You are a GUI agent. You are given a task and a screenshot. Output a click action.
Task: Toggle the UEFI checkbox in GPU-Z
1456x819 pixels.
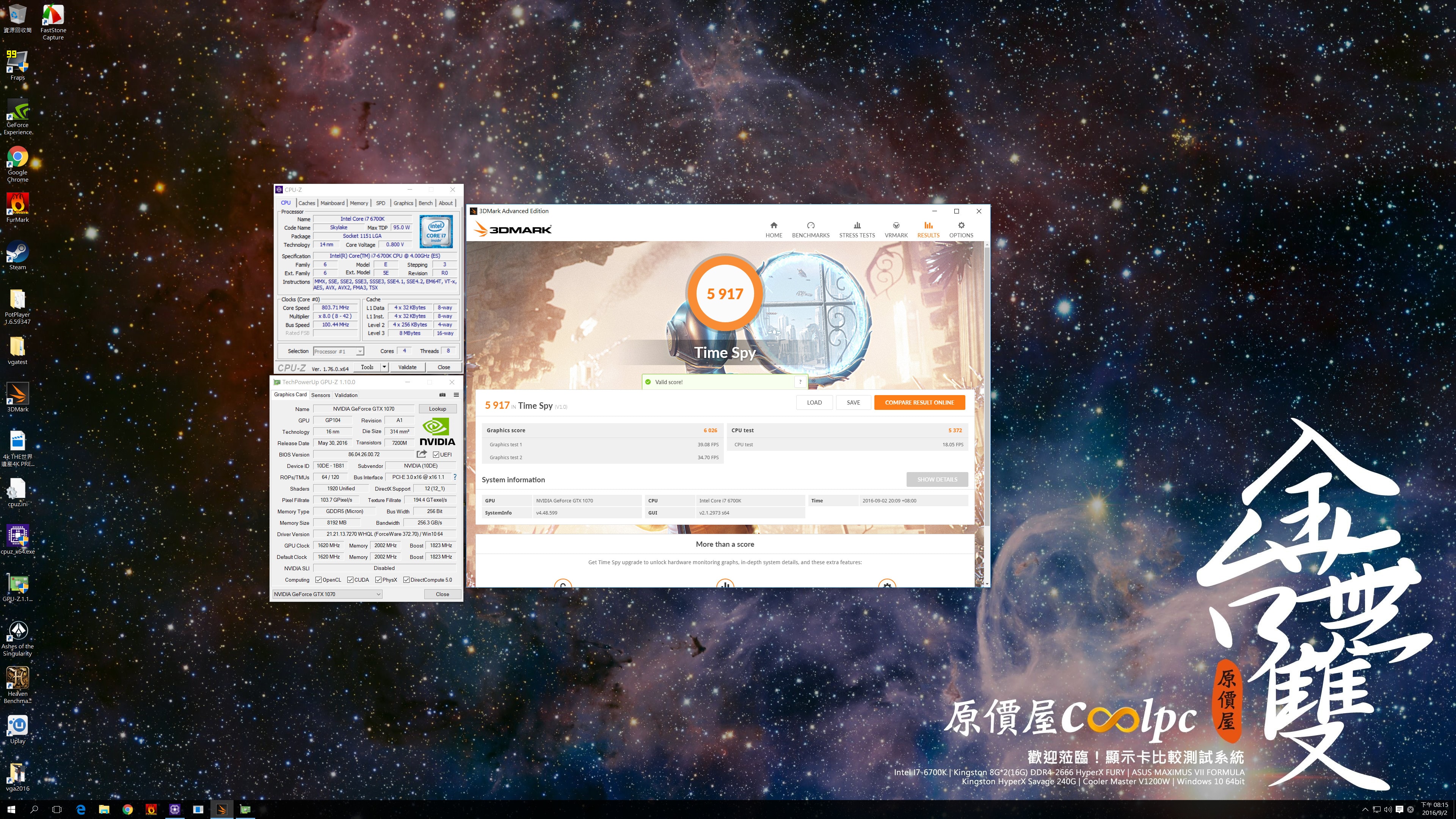coord(436,455)
